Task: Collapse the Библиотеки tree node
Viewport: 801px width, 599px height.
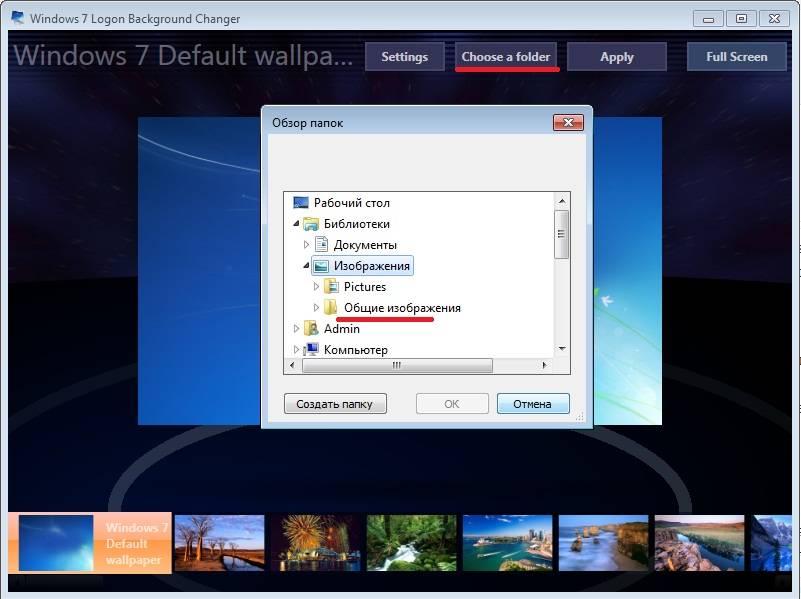Action: tap(296, 224)
